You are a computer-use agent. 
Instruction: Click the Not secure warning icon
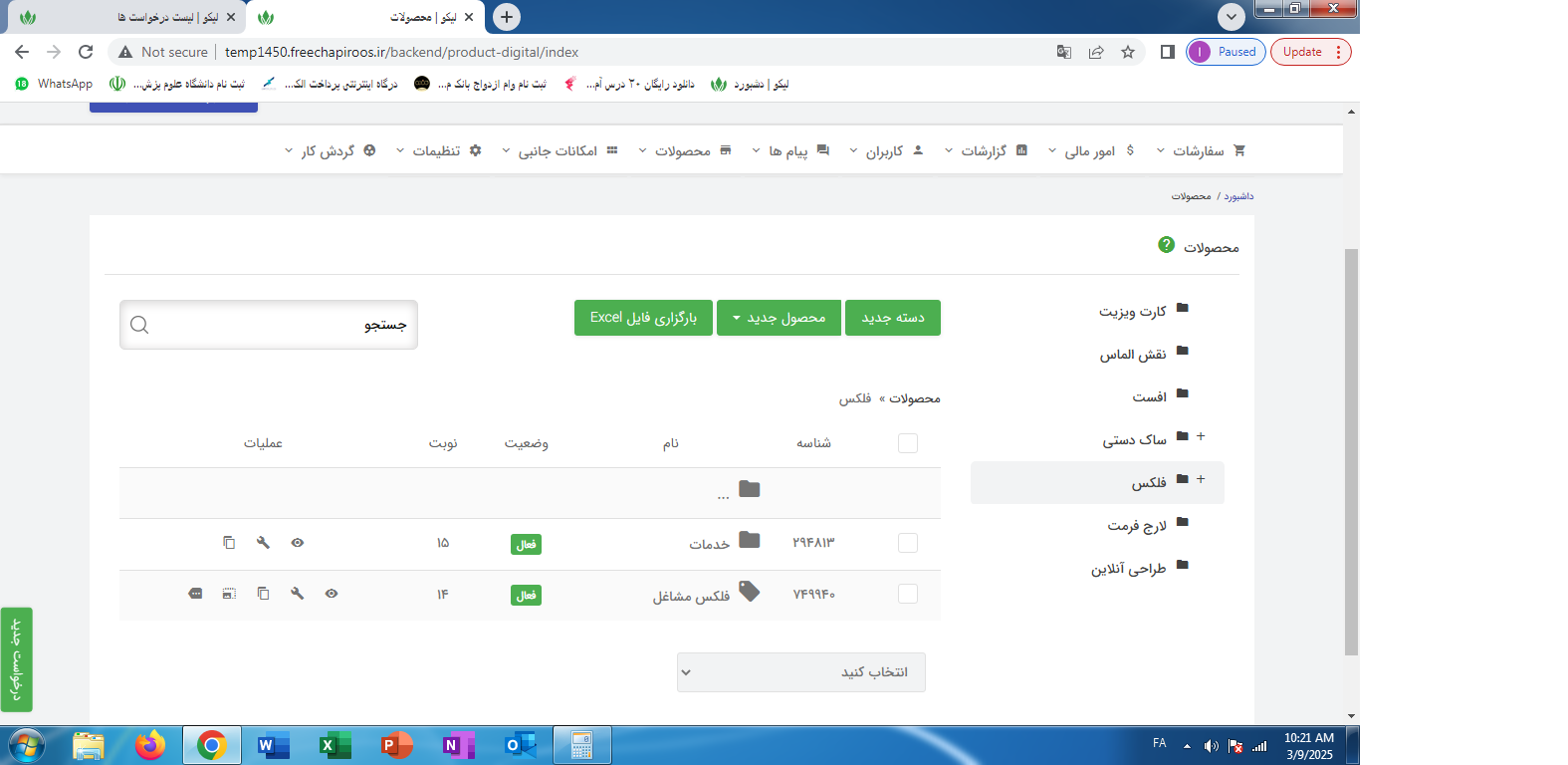click(x=125, y=52)
